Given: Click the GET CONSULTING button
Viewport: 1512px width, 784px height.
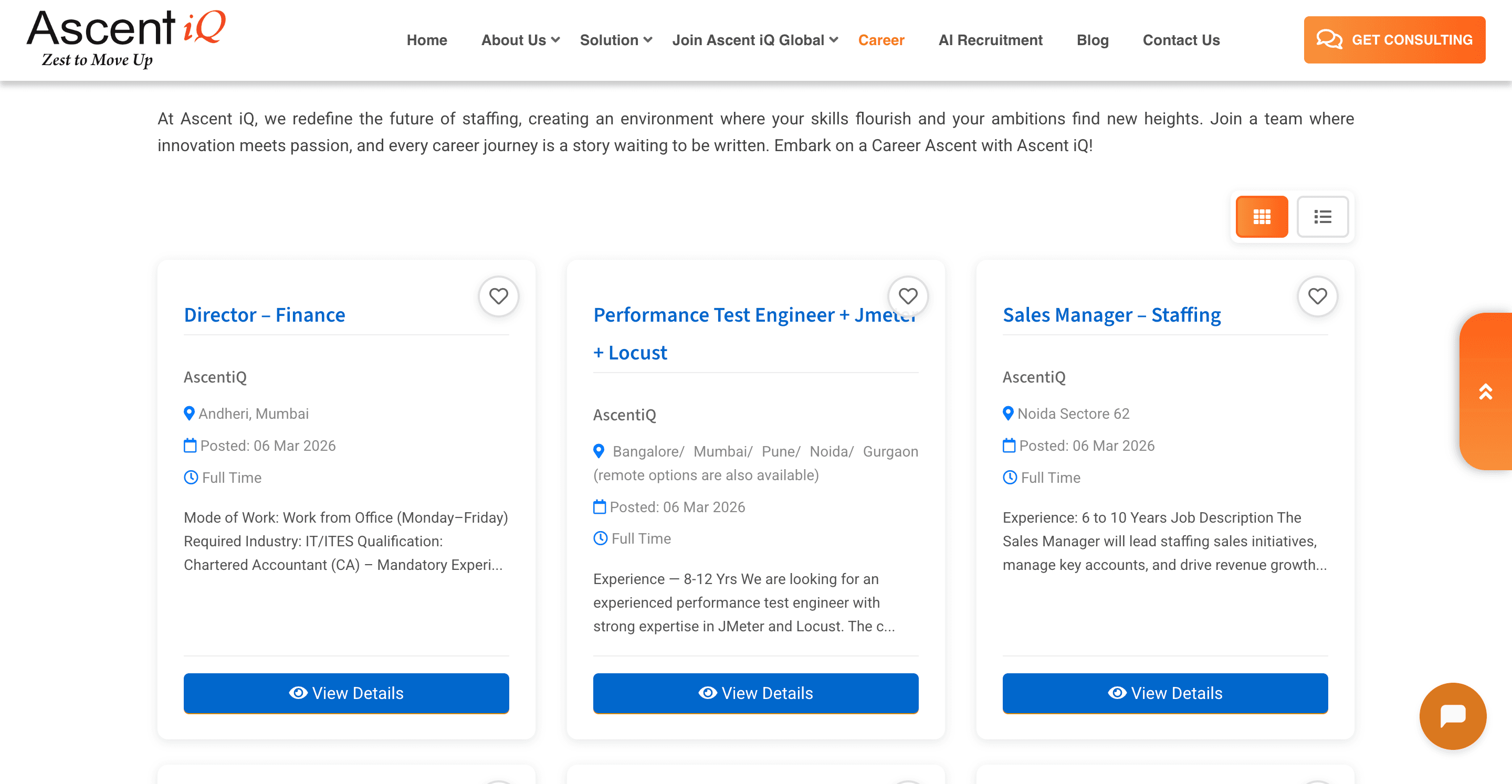Looking at the screenshot, I should click(x=1394, y=40).
